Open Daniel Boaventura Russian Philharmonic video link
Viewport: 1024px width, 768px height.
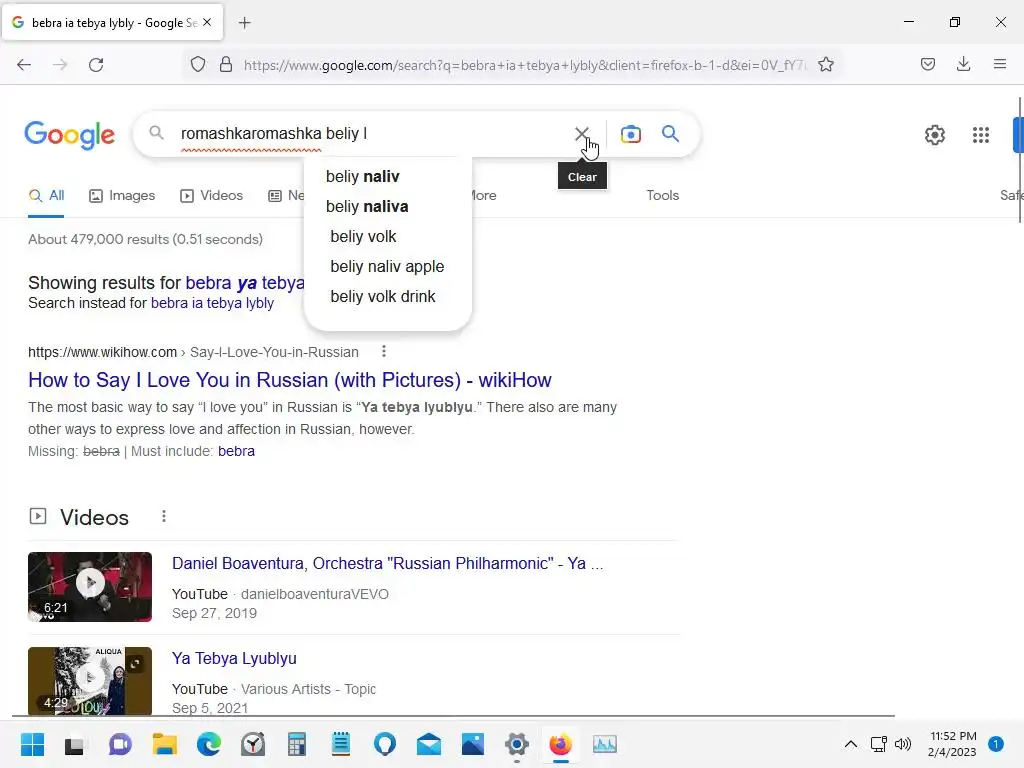point(387,563)
